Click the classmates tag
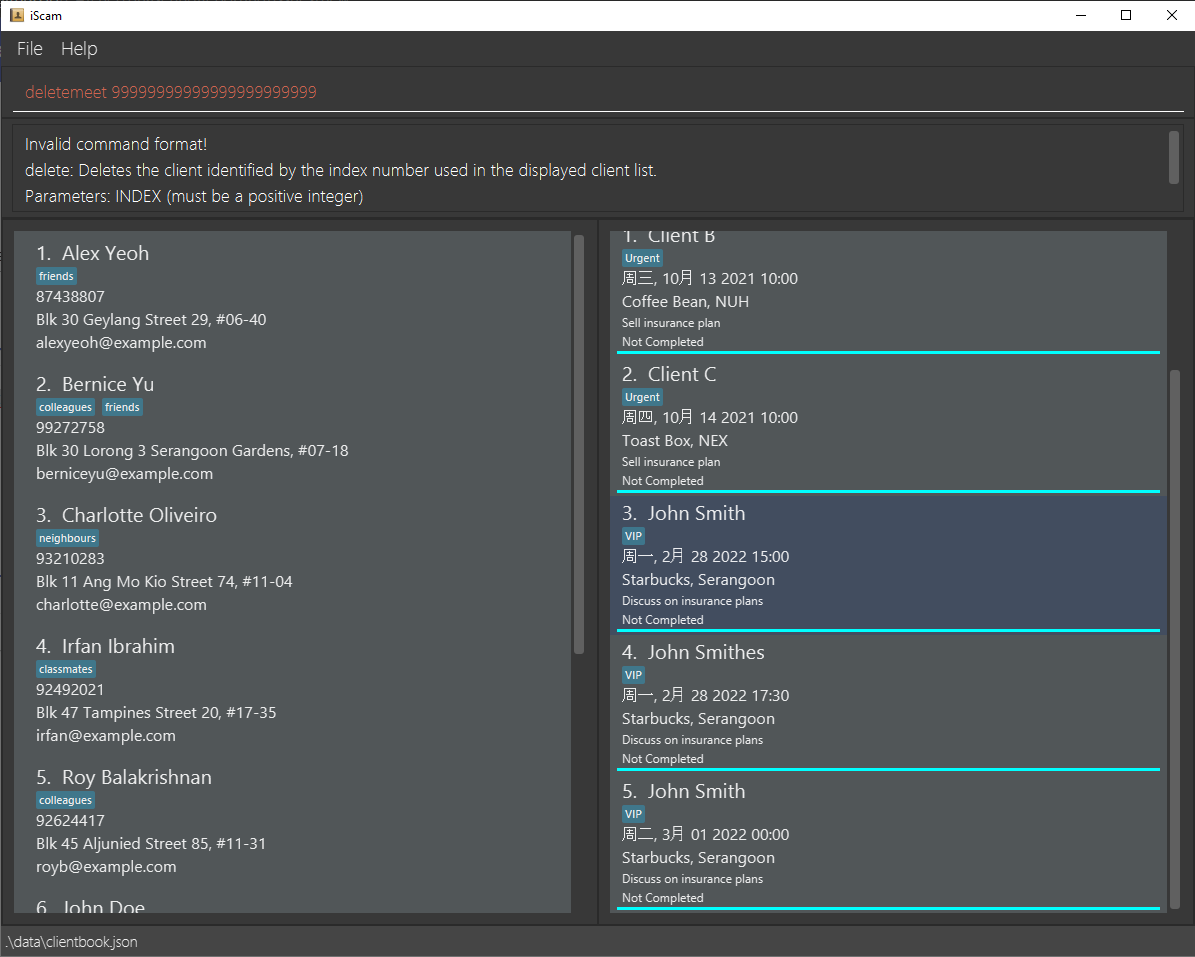 click(x=66, y=669)
